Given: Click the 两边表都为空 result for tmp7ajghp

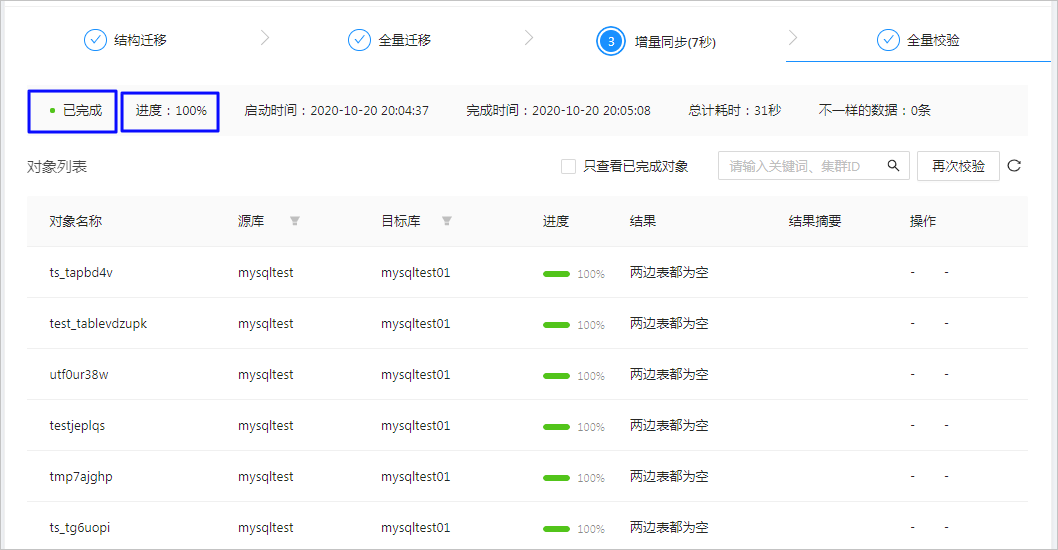Looking at the screenshot, I should [x=669, y=476].
